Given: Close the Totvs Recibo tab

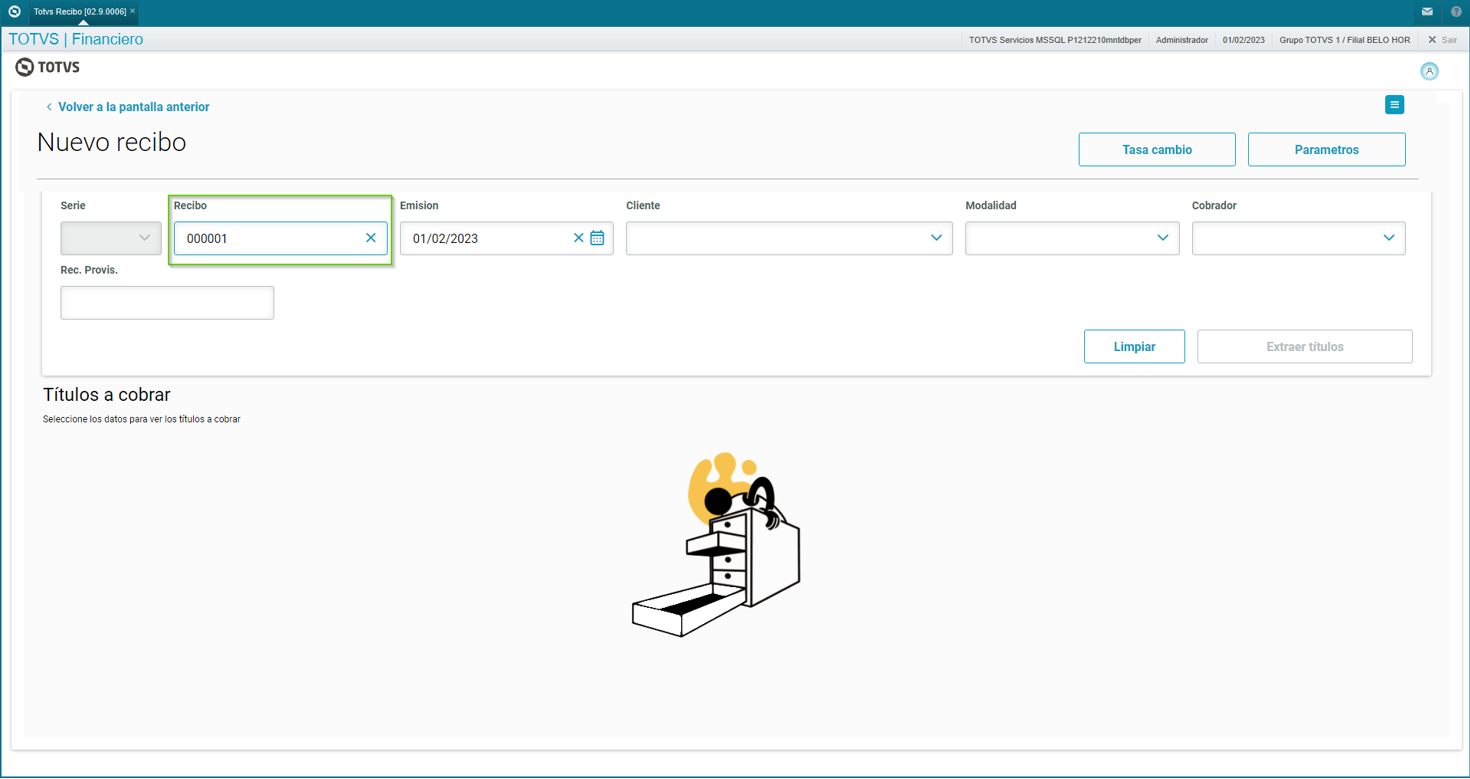Looking at the screenshot, I should (133, 11).
